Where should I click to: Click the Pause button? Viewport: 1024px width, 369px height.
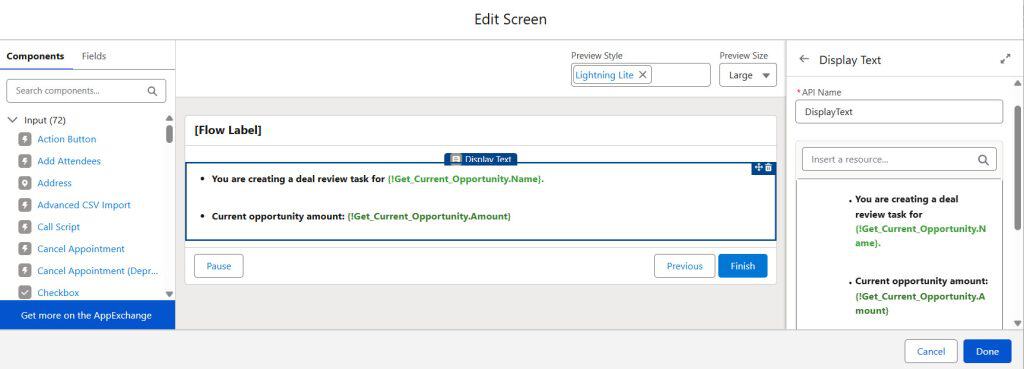tap(219, 266)
